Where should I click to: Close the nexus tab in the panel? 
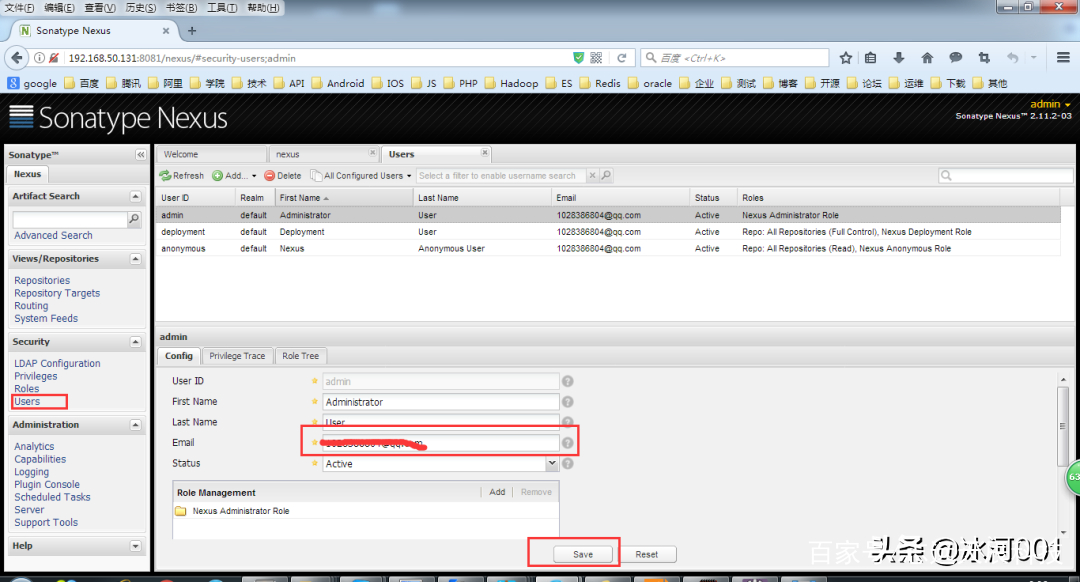tap(373, 152)
